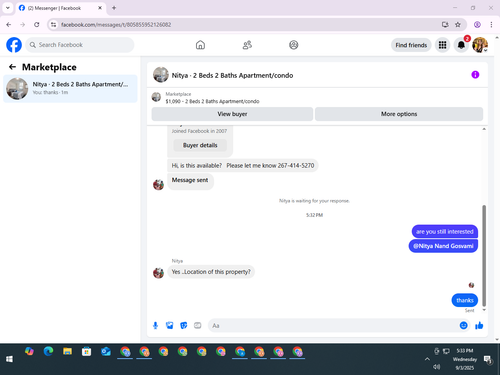Click the microphone voice clip icon

(x=155, y=326)
